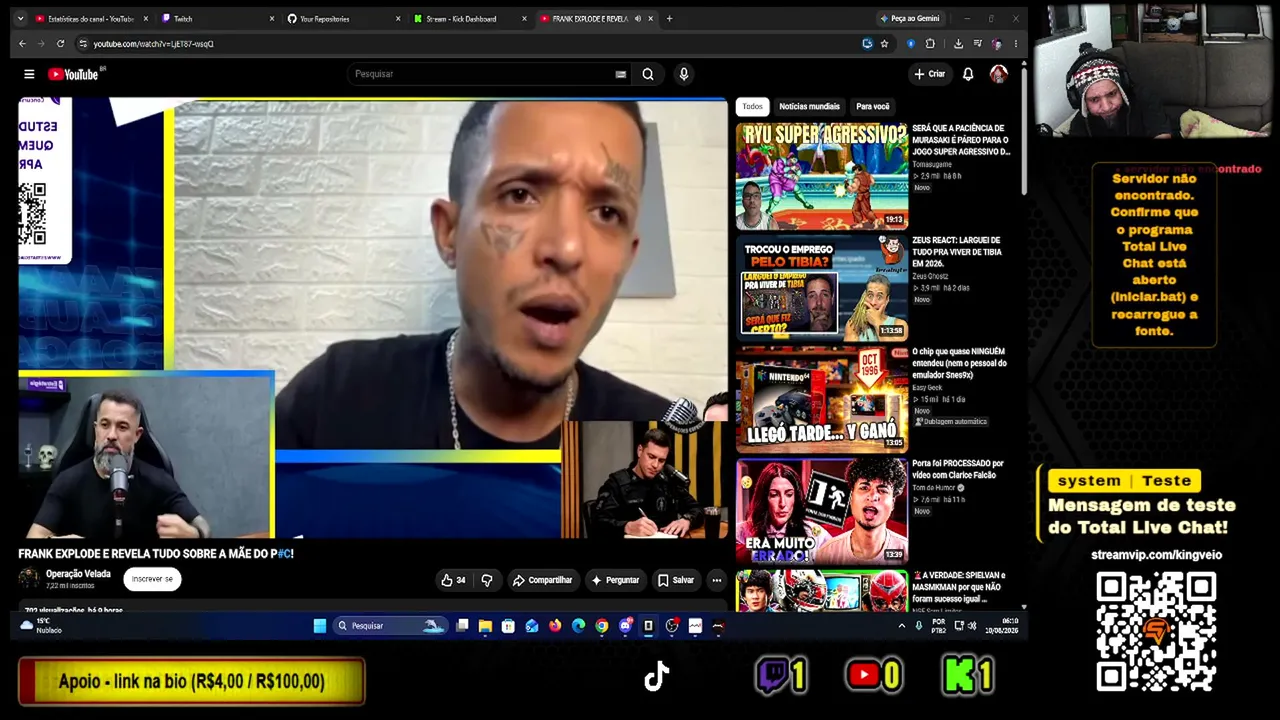Launch Firefox from the taskbar

coord(555,626)
